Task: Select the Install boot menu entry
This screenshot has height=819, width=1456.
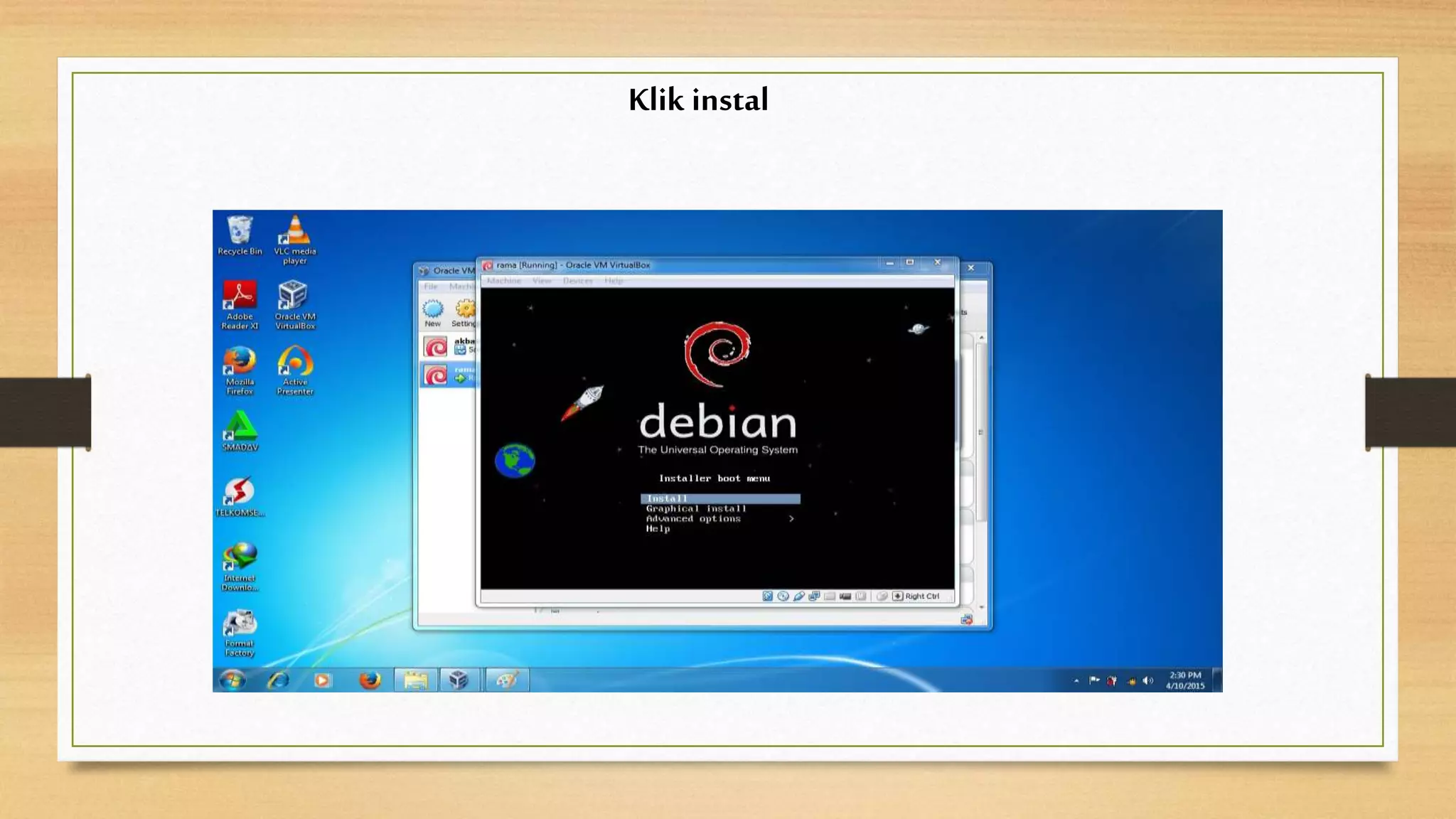Action: point(719,498)
